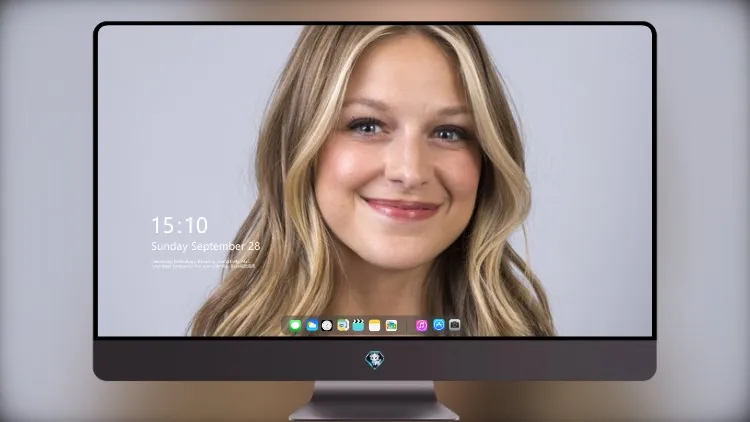
Task: Open the colorful files app beside Notes
Action: click(391, 326)
